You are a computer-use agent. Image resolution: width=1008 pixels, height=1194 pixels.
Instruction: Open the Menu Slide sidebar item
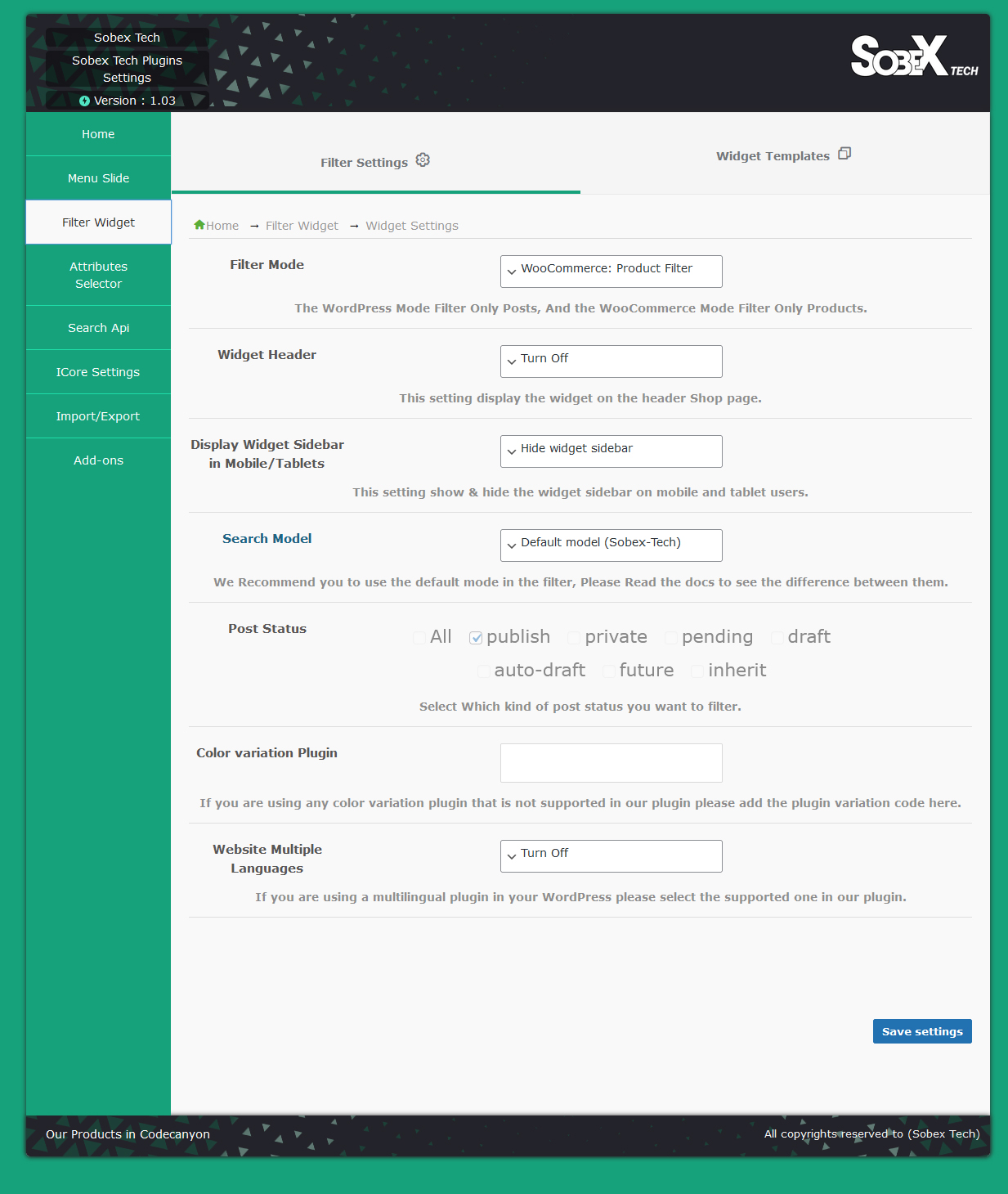[x=98, y=178]
